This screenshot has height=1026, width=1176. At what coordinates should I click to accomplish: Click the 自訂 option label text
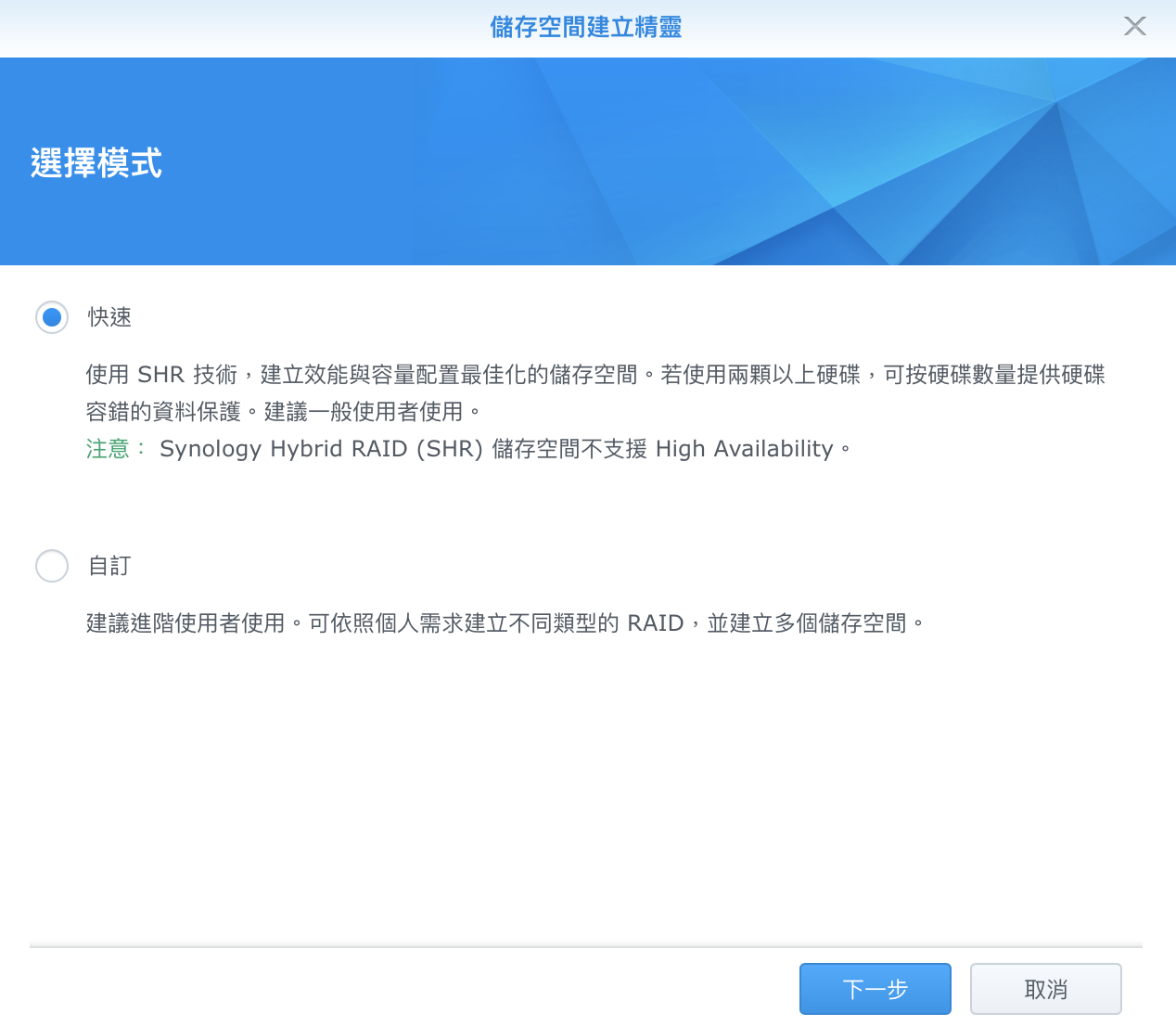[109, 566]
